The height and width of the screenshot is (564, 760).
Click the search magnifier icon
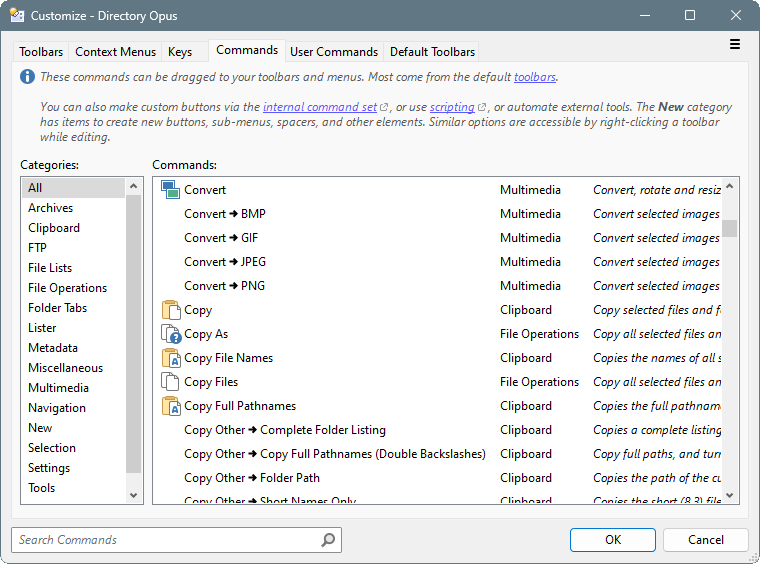pyautogui.click(x=328, y=540)
